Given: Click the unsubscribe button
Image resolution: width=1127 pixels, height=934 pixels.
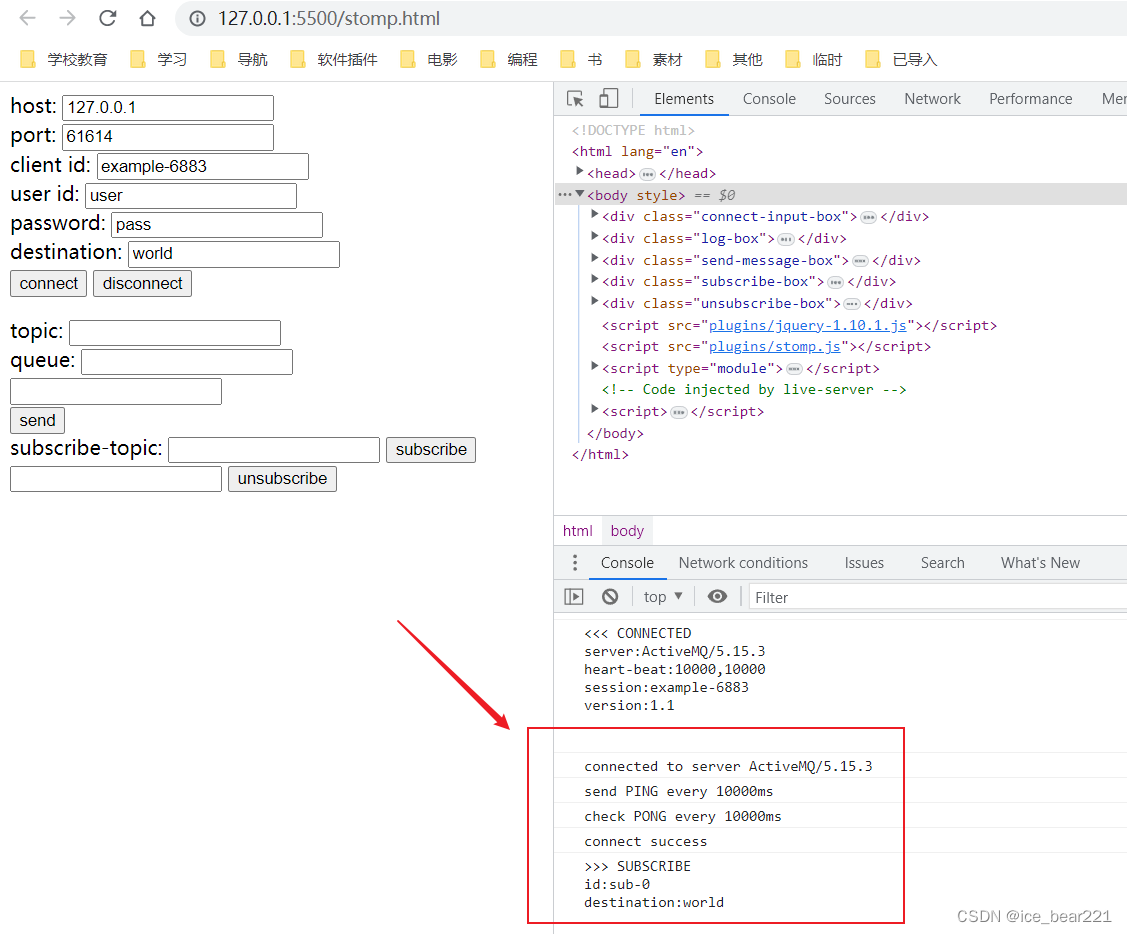Looking at the screenshot, I should point(282,478).
